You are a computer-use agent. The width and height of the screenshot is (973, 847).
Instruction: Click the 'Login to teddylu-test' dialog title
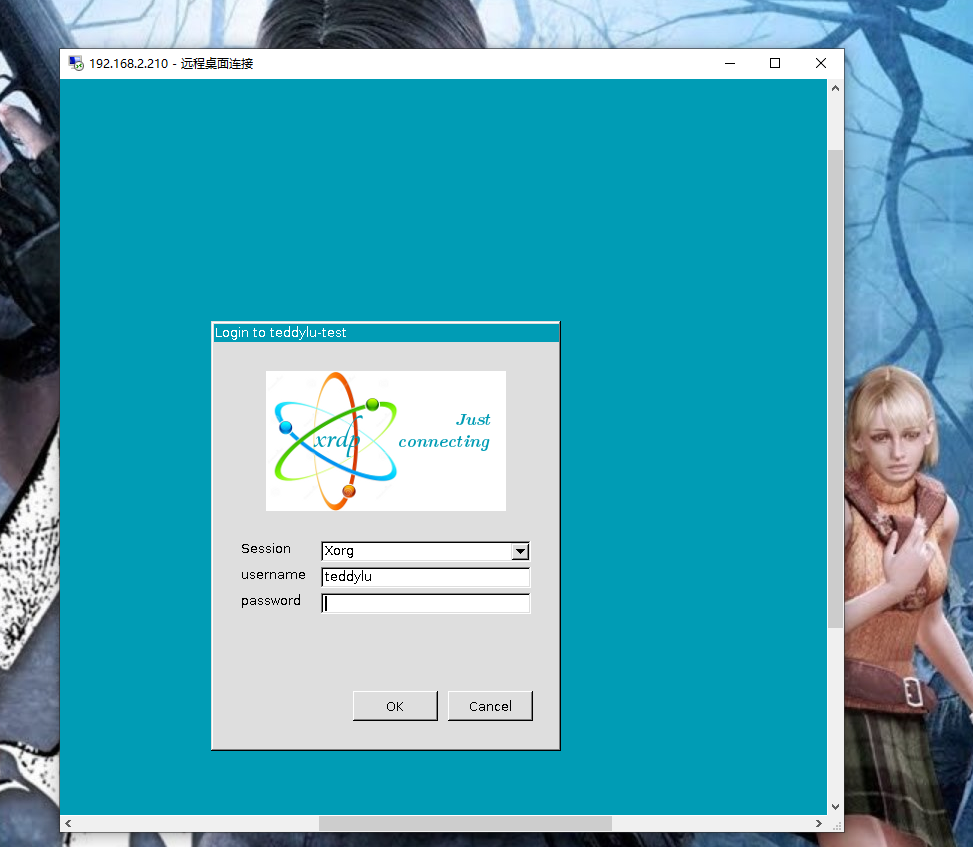280,333
